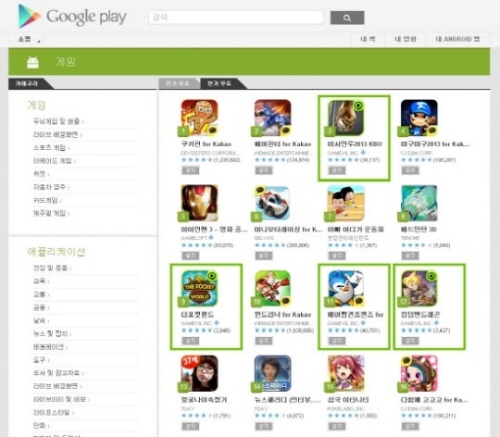This screenshot has height=437, width=500.
Task: Click the magnifier search button
Action: click(347, 18)
